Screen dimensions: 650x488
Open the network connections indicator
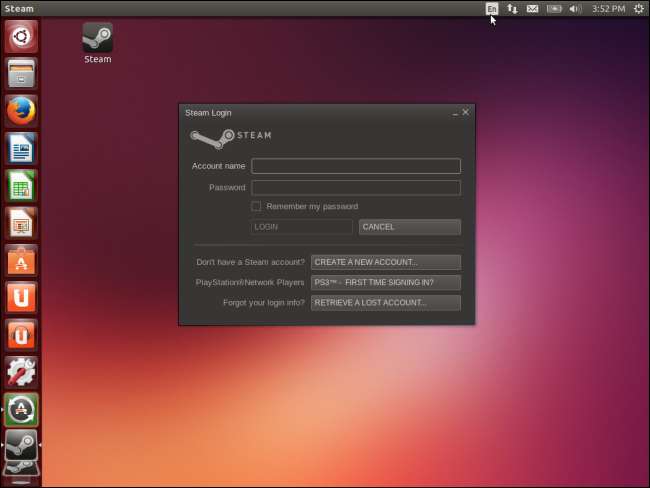pos(512,9)
